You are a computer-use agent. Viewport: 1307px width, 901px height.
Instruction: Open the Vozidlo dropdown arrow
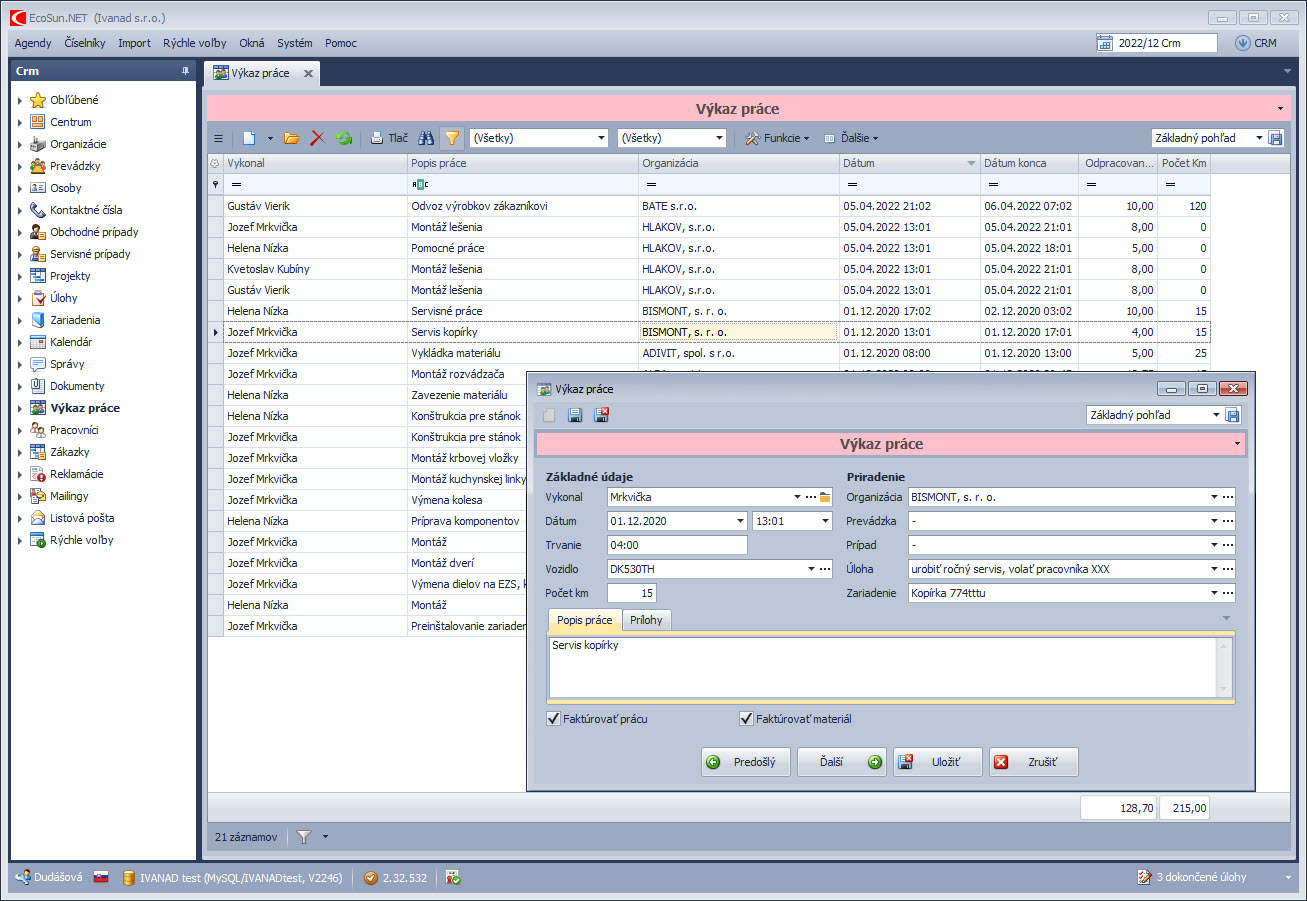pyautogui.click(x=811, y=569)
